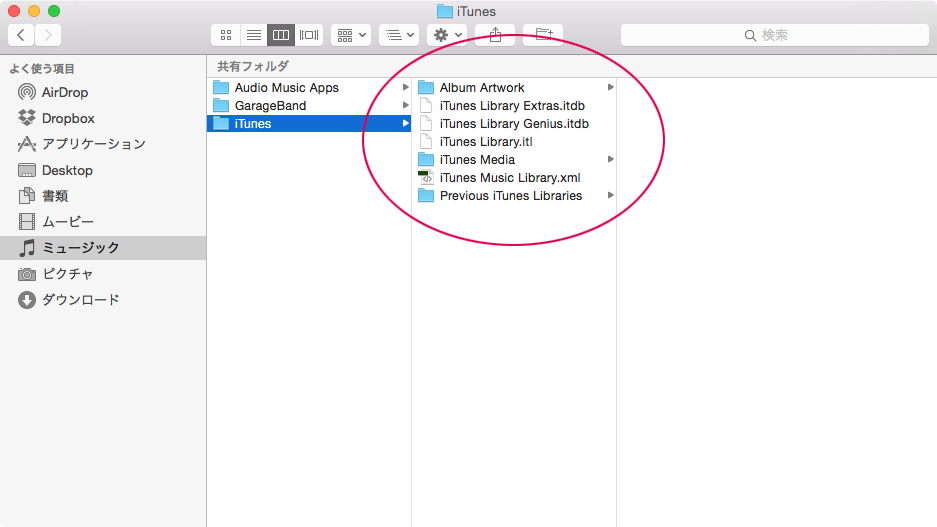Open the item grouping dropdown
The image size is (937, 527).
[x=351, y=35]
